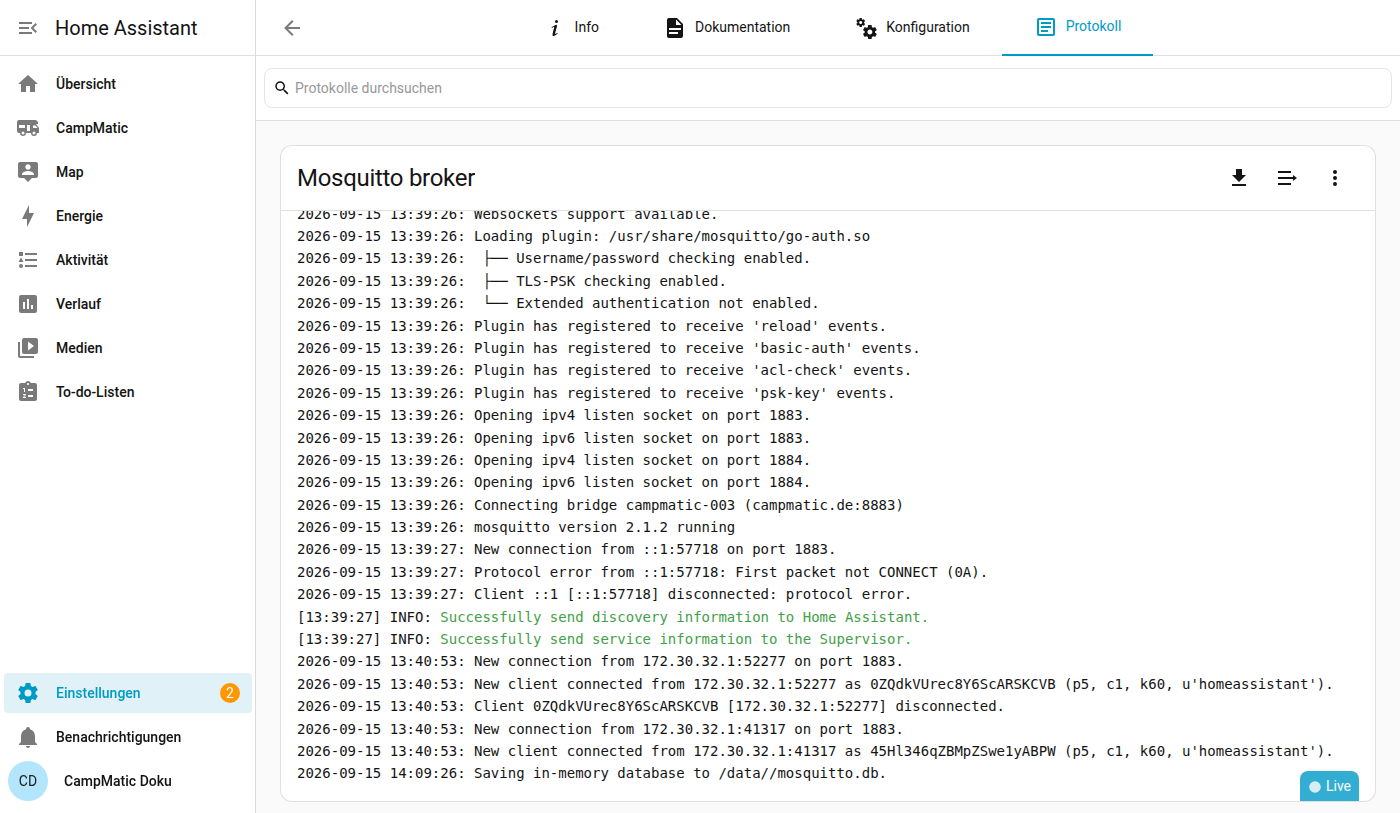Click the Protokoll tab icon

tap(1046, 27)
